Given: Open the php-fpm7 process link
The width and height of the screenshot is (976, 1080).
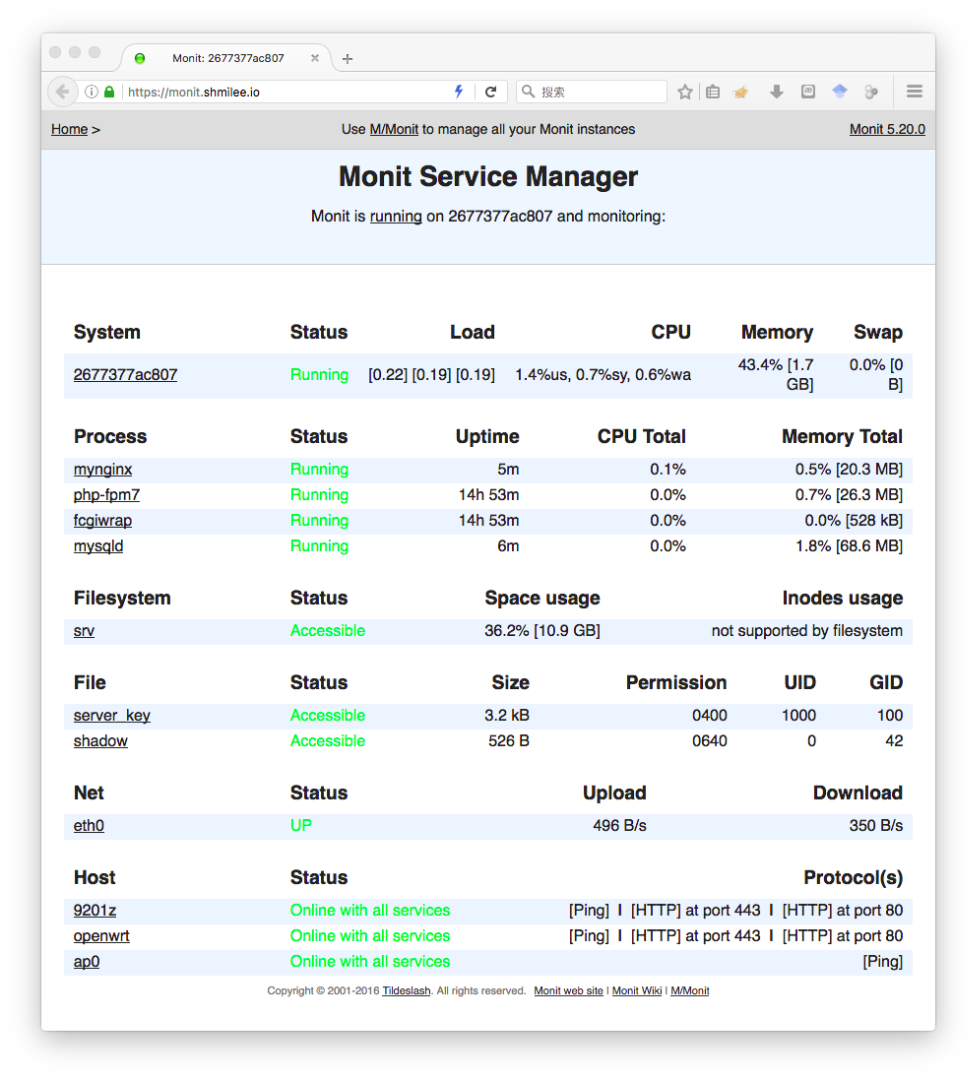Looking at the screenshot, I should 107,495.
